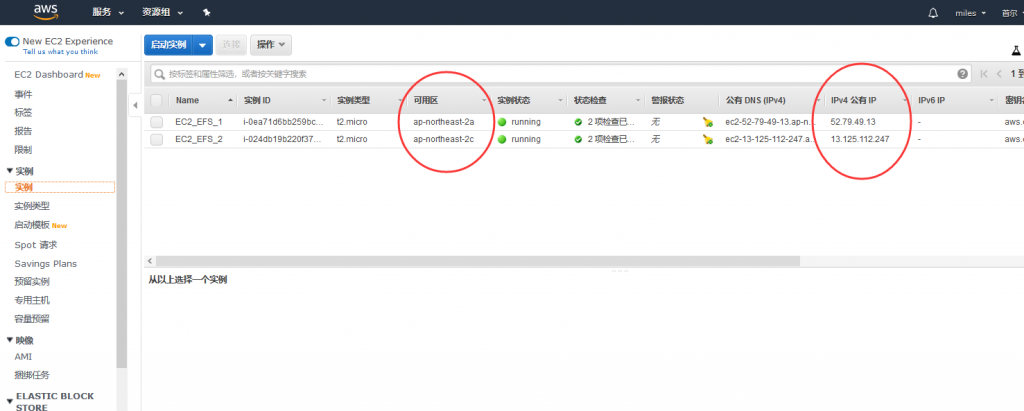This screenshot has width=1024, height=411.
Task: Go to first page of results
Action: [984, 74]
